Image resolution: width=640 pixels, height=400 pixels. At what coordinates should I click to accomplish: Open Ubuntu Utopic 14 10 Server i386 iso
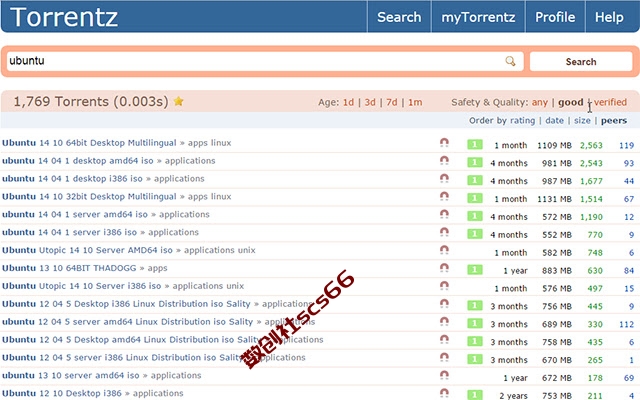click(82, 286)
